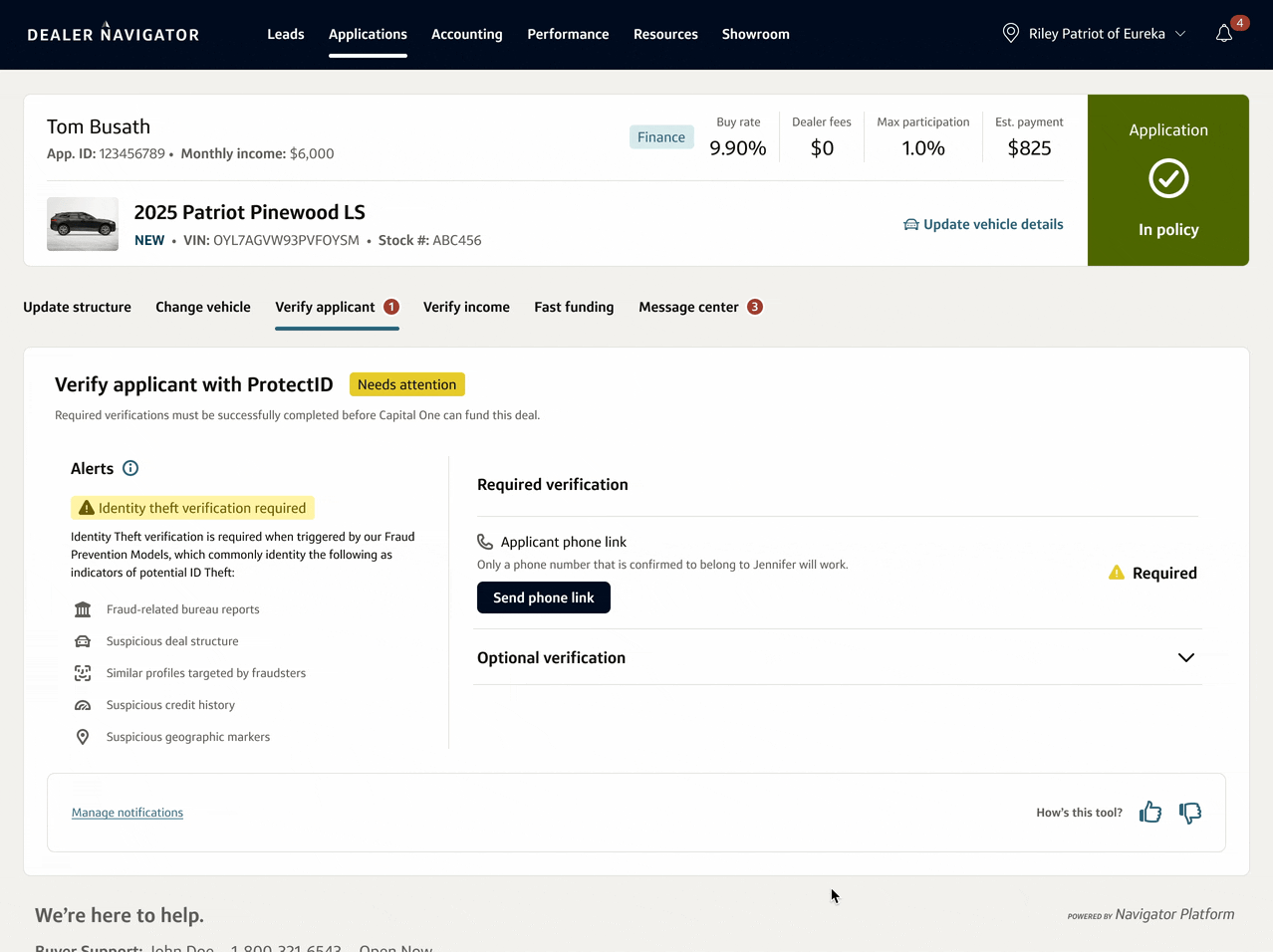Open the Resources menu
The width and height of the screenshot is (1273, 952).
click(665, 34)
